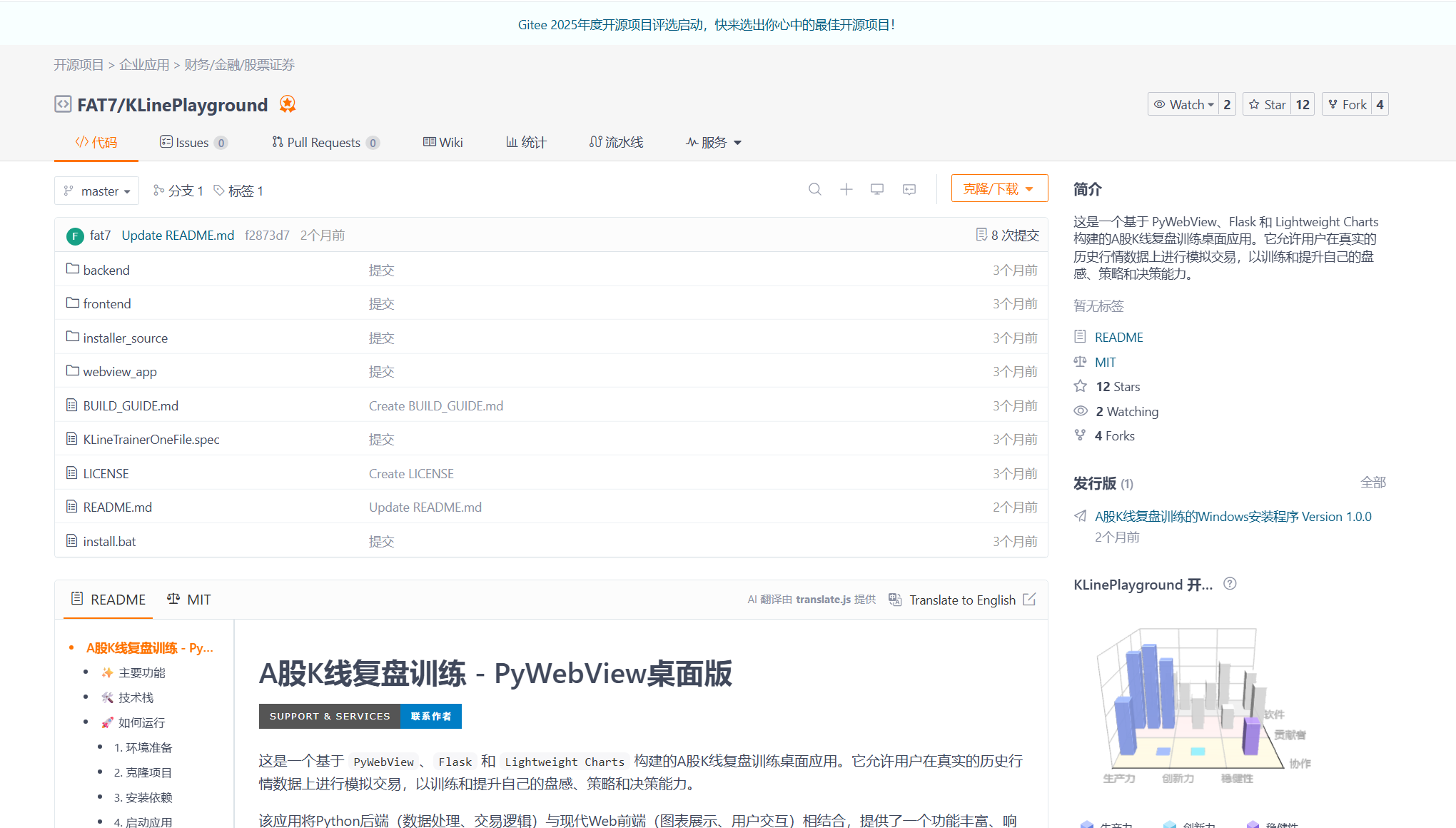Click the MIT license icon in sidebar
The width and height of the screenshot is (1456, 828).
point(1081,362)
